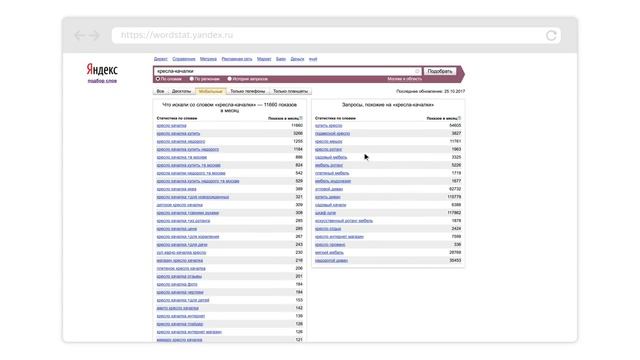Open the similar query with 336 impressions
This screenshot has height=360, width=640.
coord(330,244)
